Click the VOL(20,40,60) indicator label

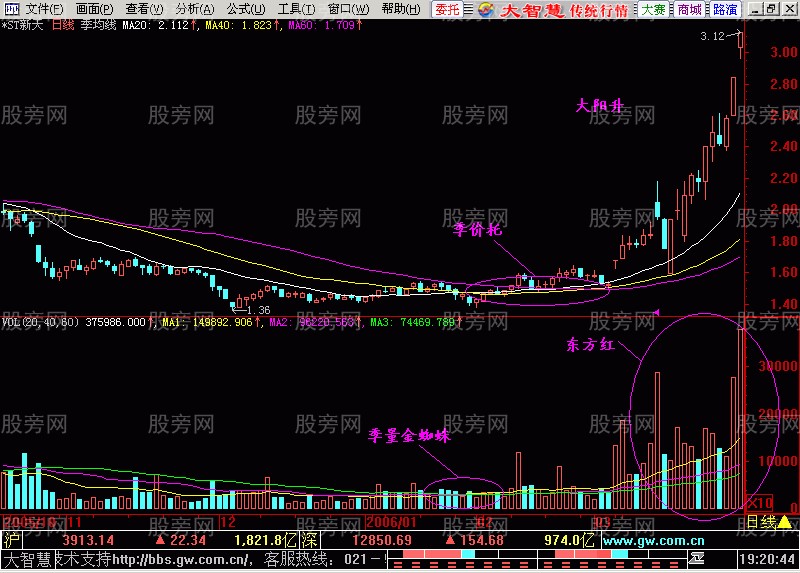(40, 322)
